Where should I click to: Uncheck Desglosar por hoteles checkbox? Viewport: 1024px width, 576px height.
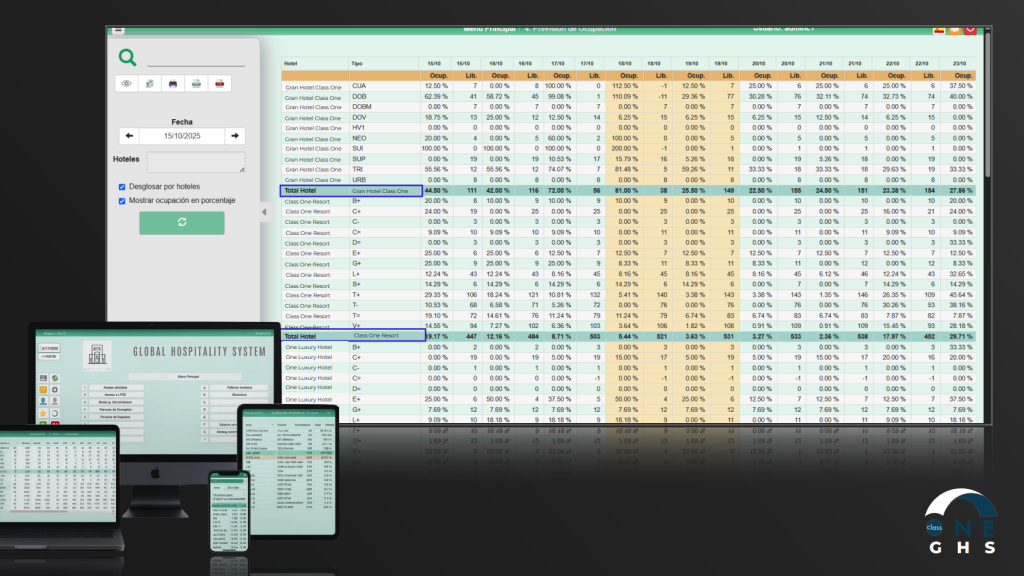122,186
